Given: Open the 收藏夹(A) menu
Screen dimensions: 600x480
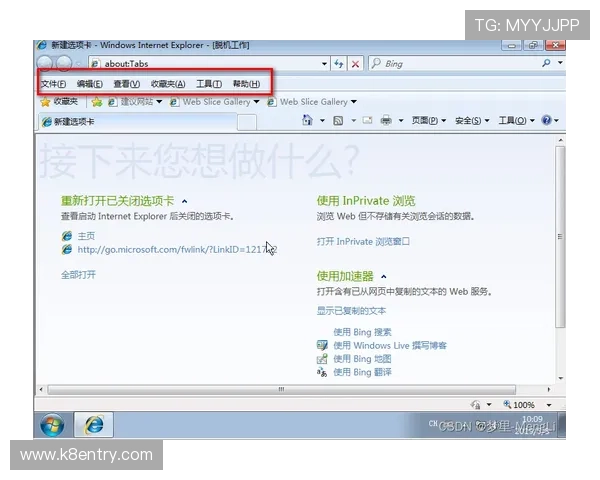Looking at the screenshot, I should click(168, 84).
